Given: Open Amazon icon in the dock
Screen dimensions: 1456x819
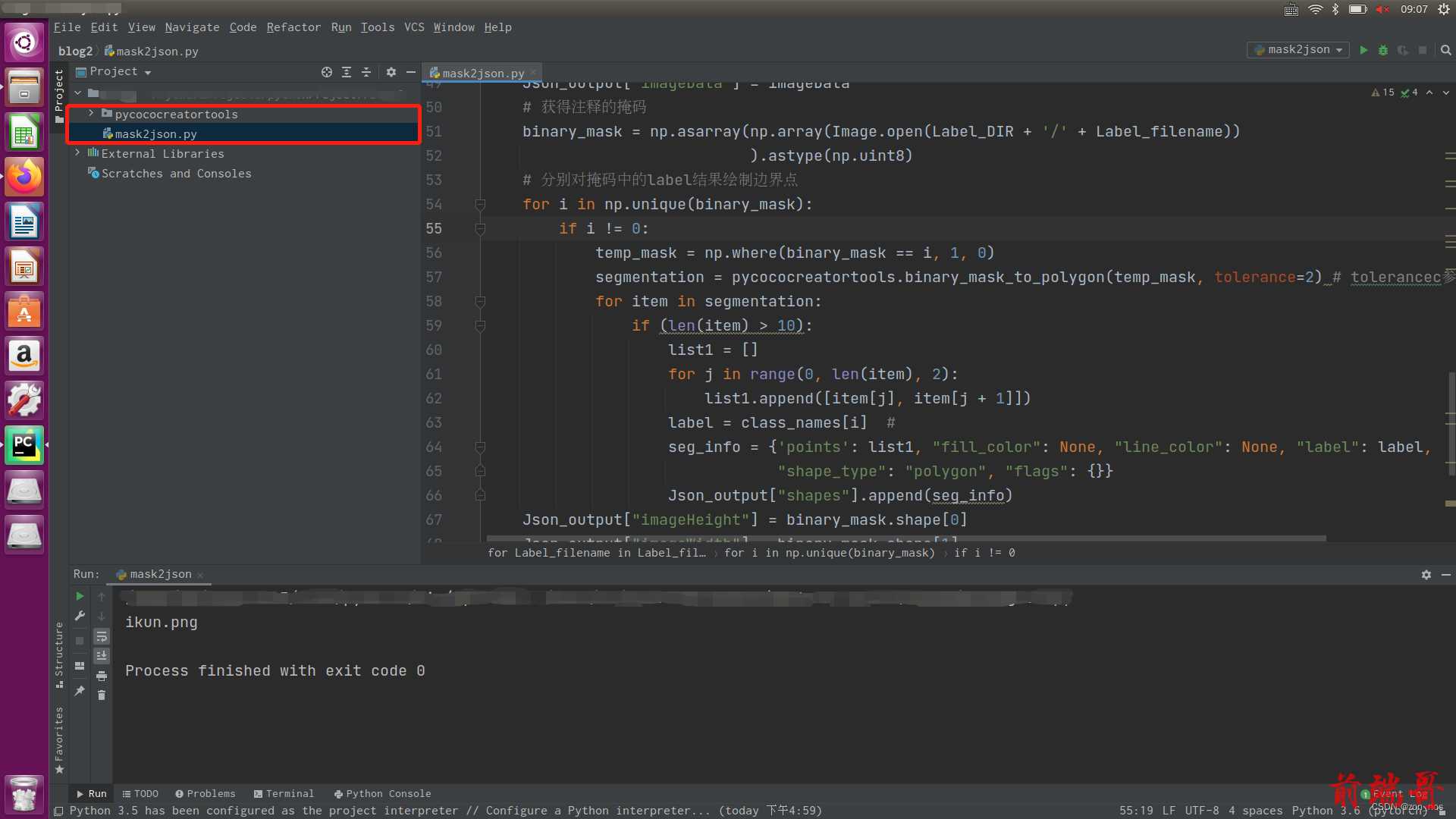Looking at the screenshot, I should coord(24,356).
